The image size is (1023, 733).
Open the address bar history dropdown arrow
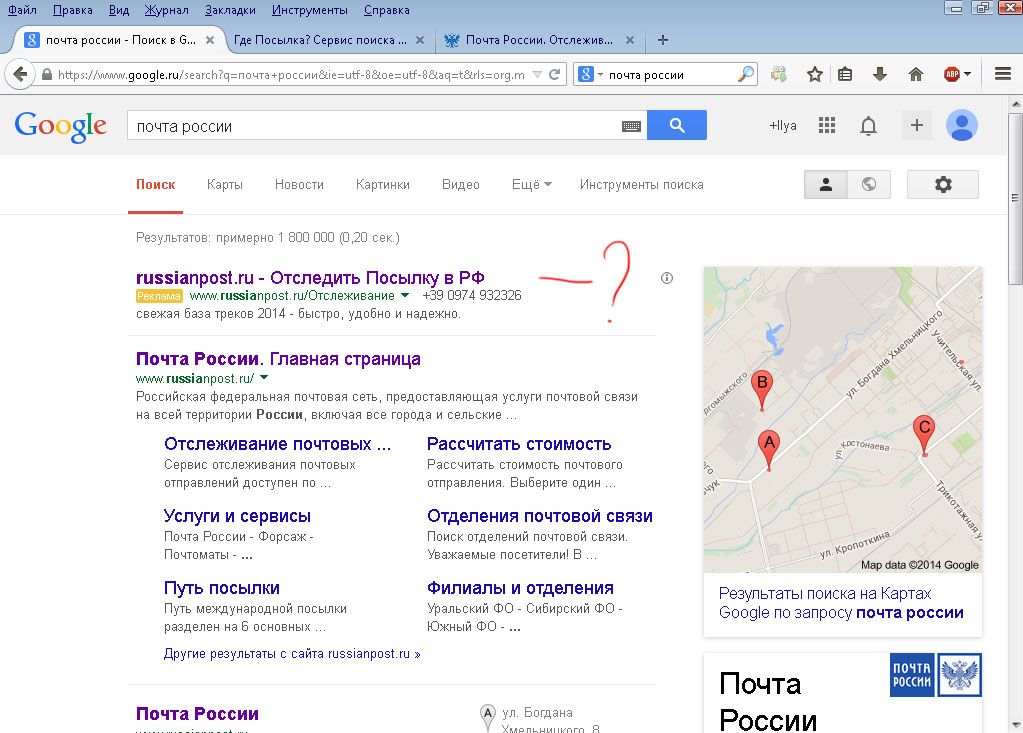537,74
